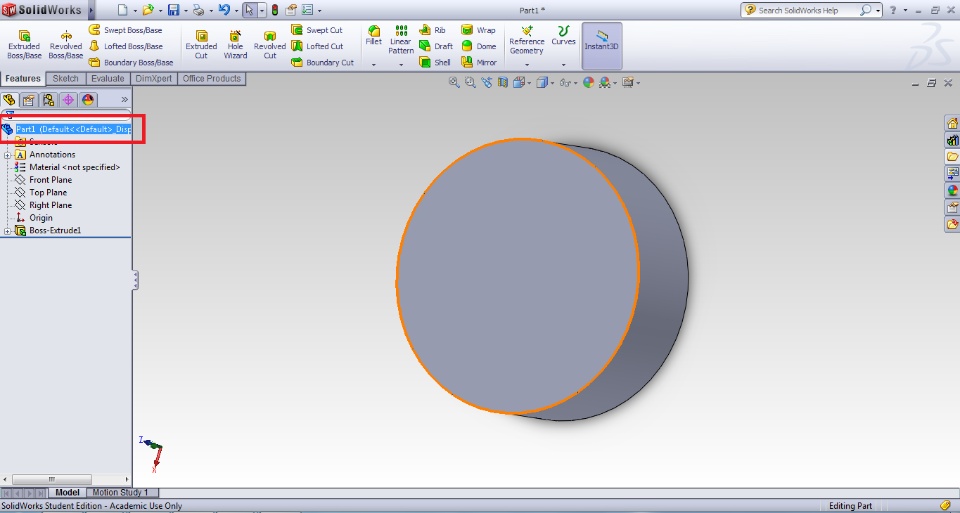The image size is (960, 513).
Task: Switch to the DimXpert tab
Action: pyautogui.click(x=154, y=78)
